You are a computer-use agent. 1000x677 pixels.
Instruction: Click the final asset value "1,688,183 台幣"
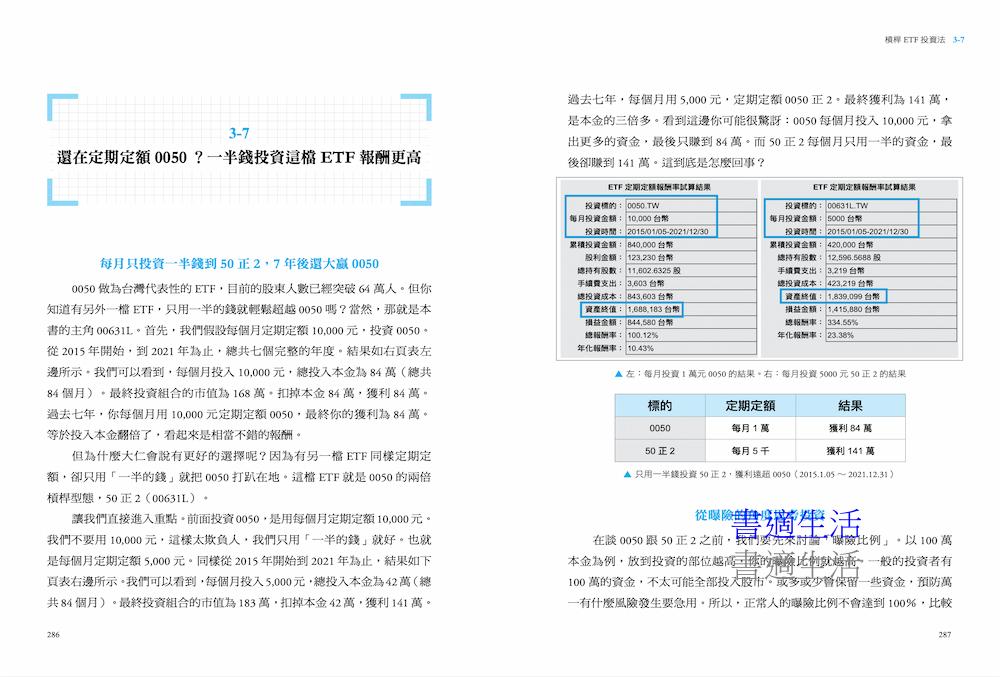point(653,309)
